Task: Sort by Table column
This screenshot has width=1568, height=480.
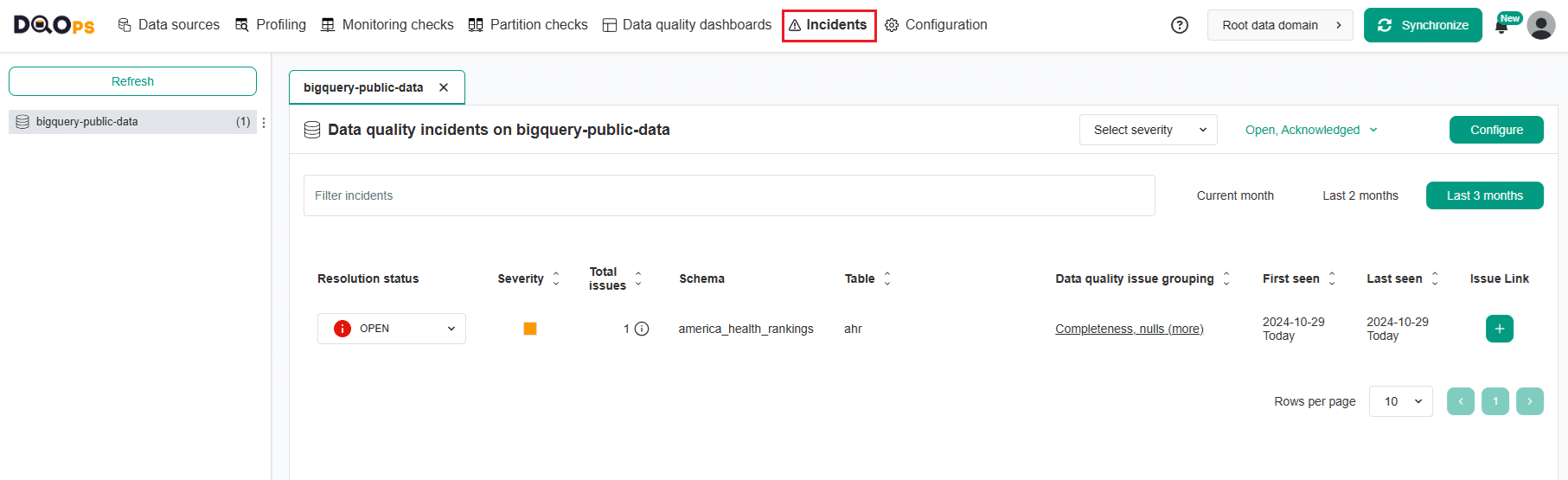Action: tap(887, 278)
